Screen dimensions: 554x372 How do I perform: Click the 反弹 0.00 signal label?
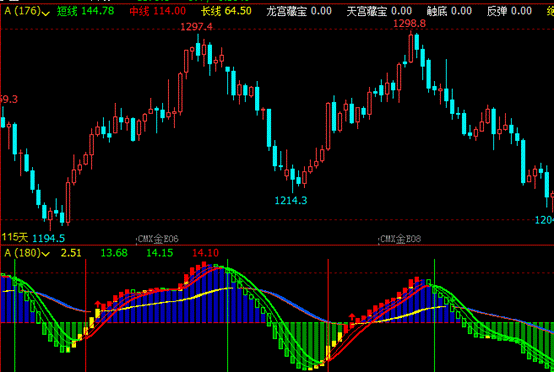(x=509, y=11)
